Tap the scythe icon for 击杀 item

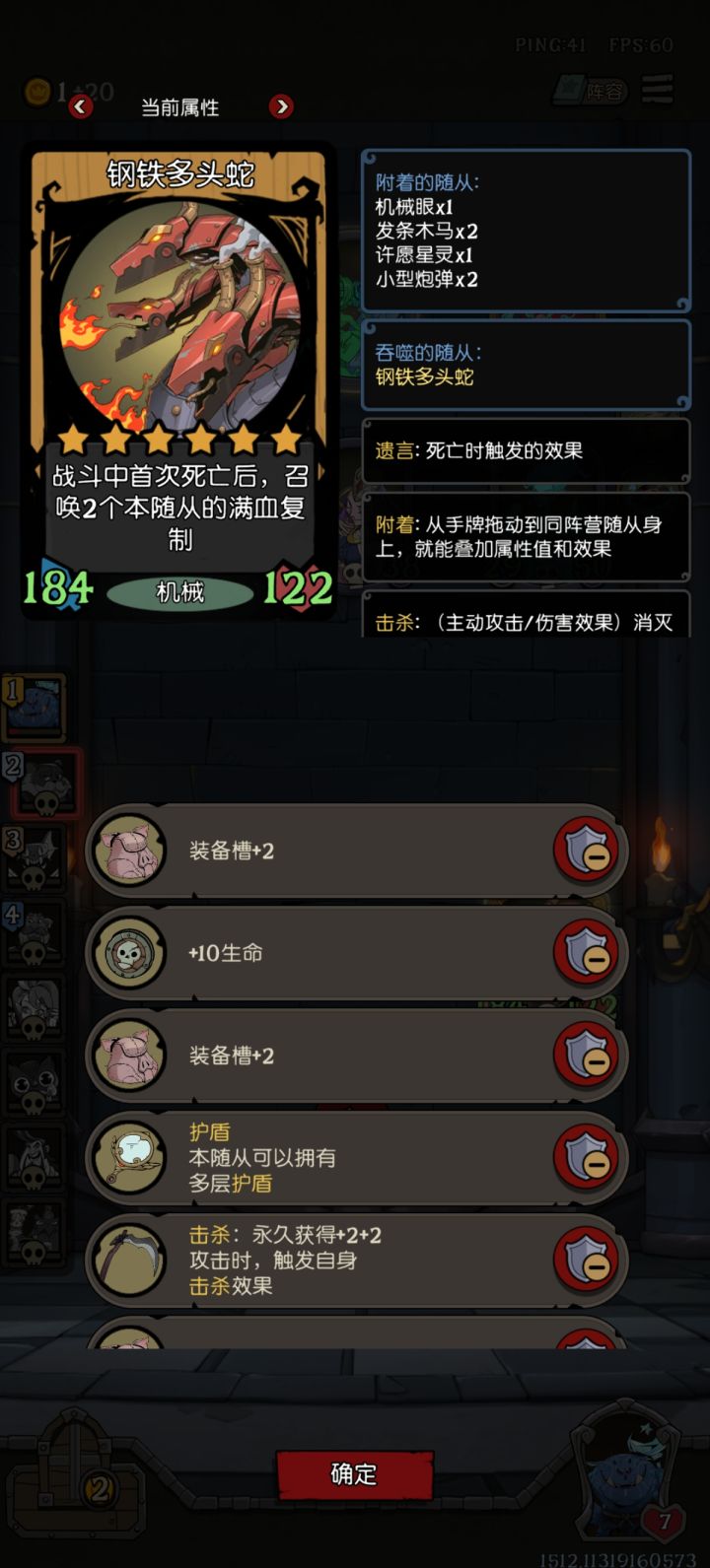coord(128,1261)
